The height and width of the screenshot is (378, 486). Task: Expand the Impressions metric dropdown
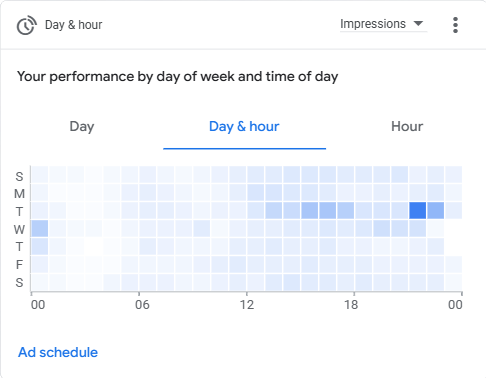(383, 24)
